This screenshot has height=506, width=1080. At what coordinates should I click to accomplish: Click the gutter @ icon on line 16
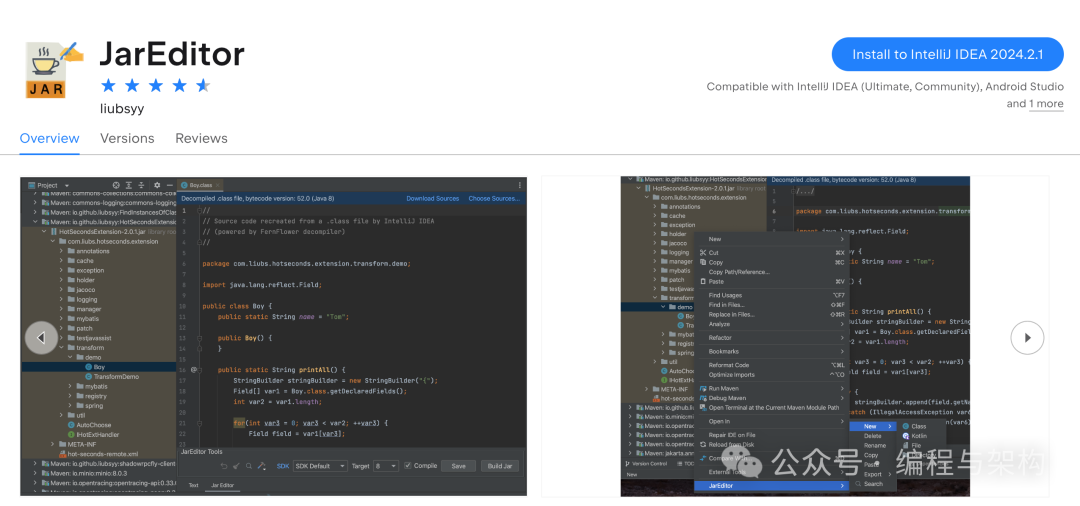[194, 370]
